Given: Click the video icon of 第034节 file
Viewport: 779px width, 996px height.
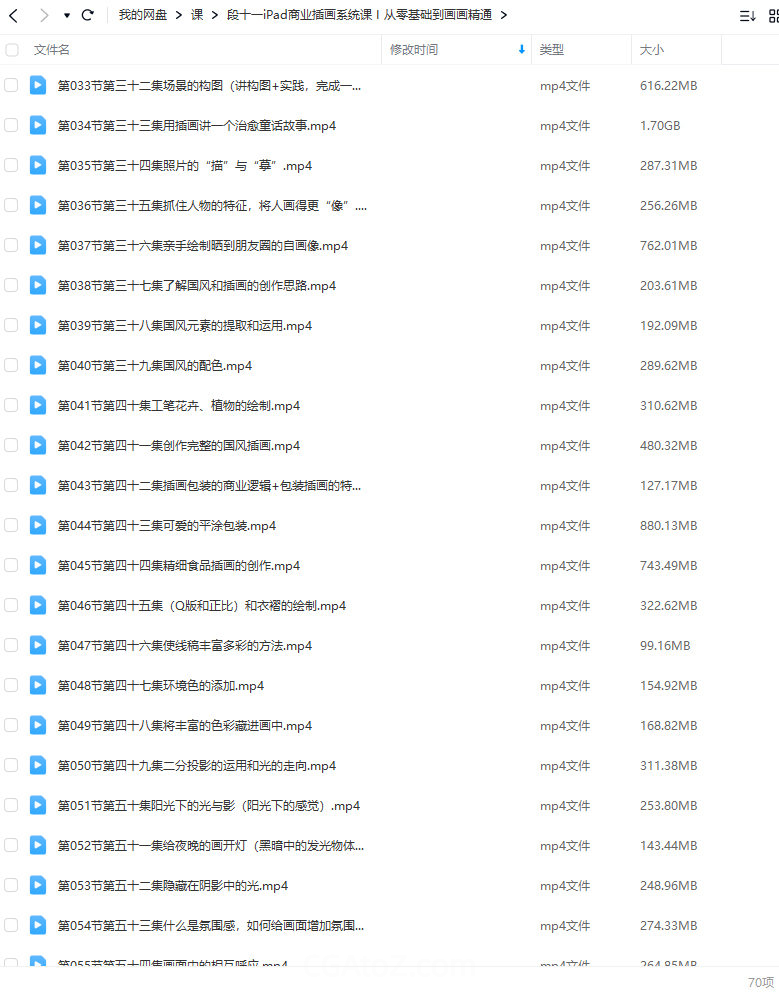Looking at the screenshot, I should pyautogui.click(x=38, y=125).
